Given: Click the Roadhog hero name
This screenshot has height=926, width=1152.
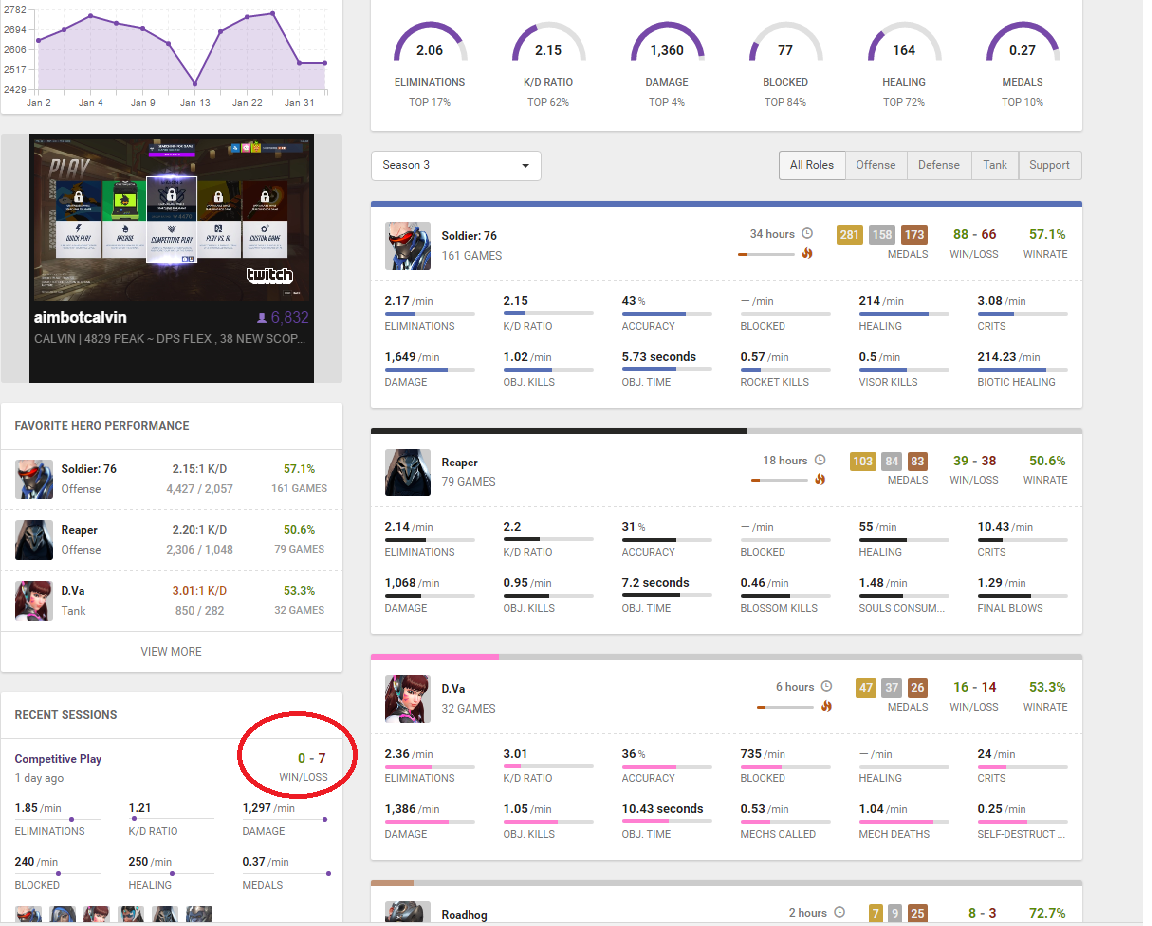Looking at the screenshot, I should [x=464, y=915].
